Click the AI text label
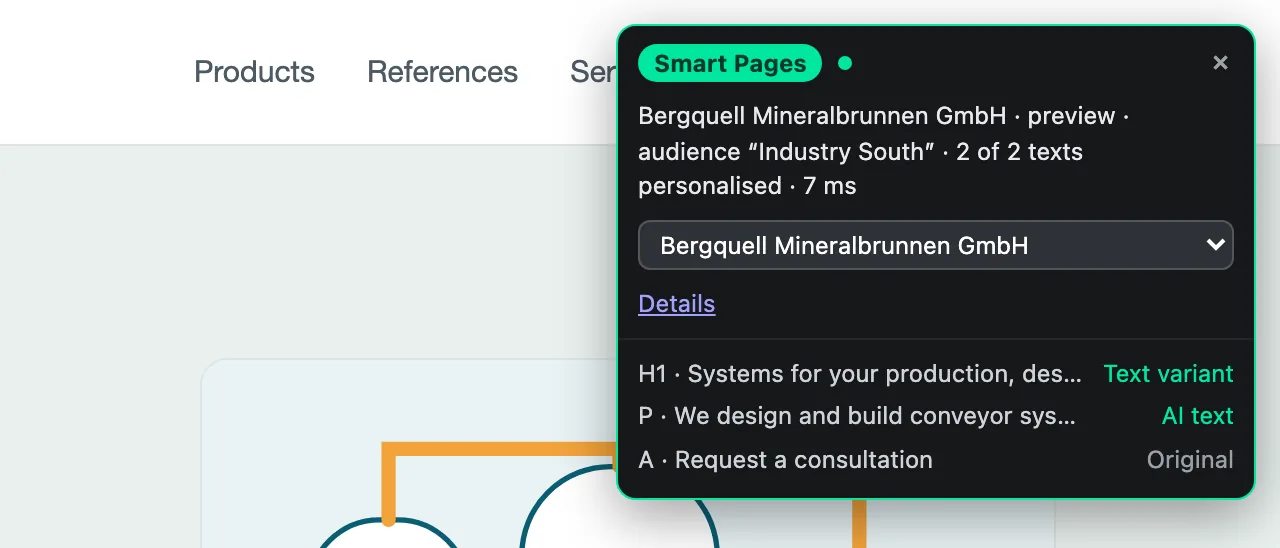Image resolution: width=1280 pixels, height=548 pixels. pyautogui.click(x=1197, y=416)
